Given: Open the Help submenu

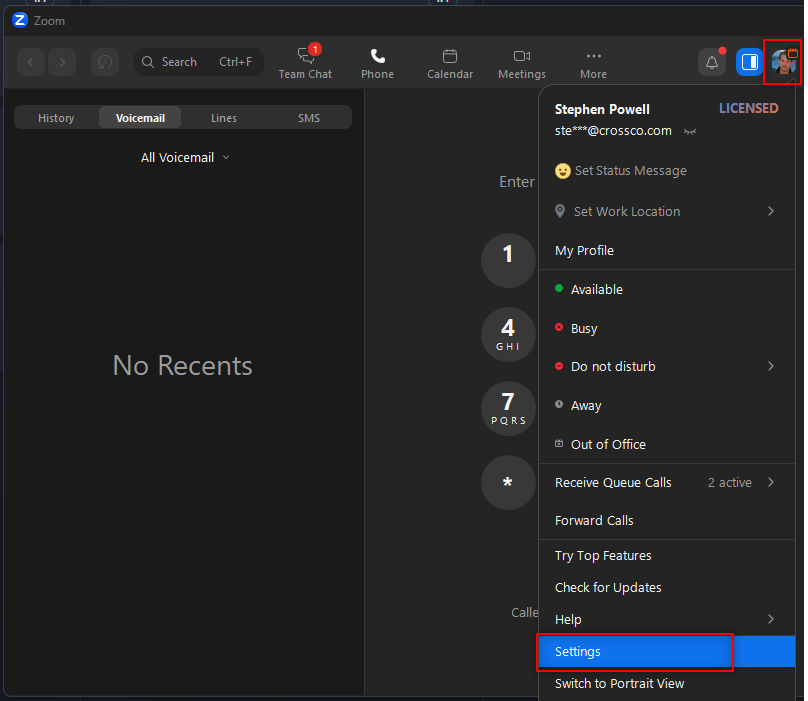Looking at the screenshot, I should click(667, 620).
